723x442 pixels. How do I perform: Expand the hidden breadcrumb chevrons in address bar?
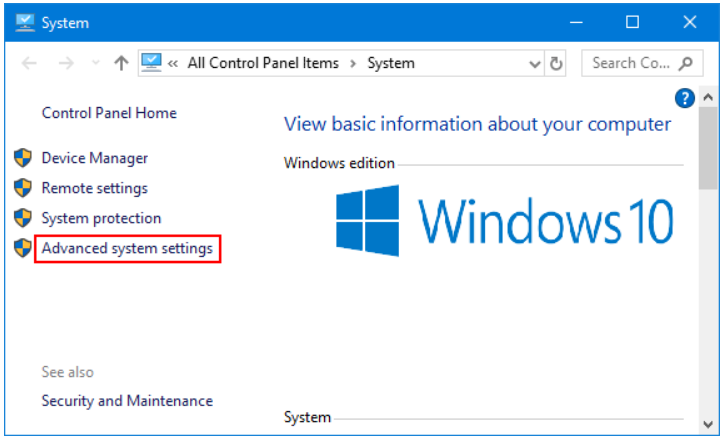click(173, 63)
